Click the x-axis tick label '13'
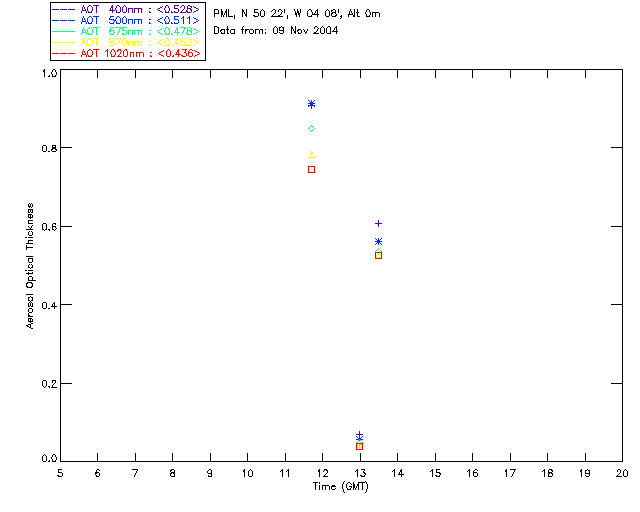This screenshot has height=512, width=640. (360, 473)
